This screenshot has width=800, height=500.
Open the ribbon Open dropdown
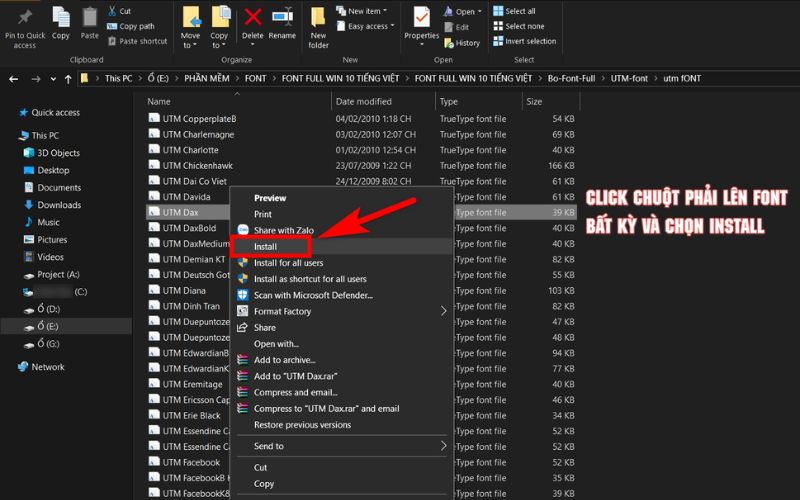pyautogui.click(x=463, y=12)
